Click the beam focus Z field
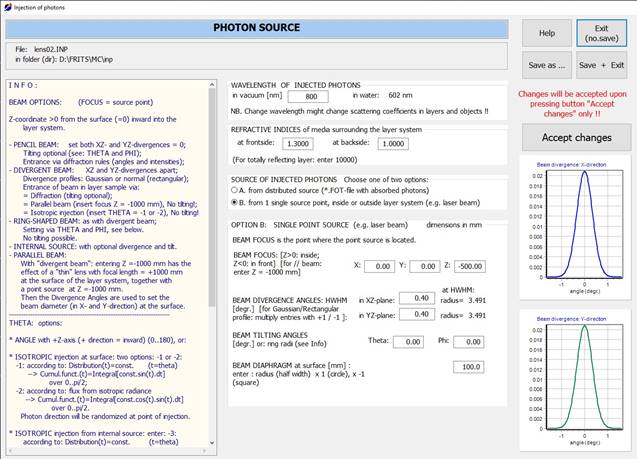 coord(470,266)
